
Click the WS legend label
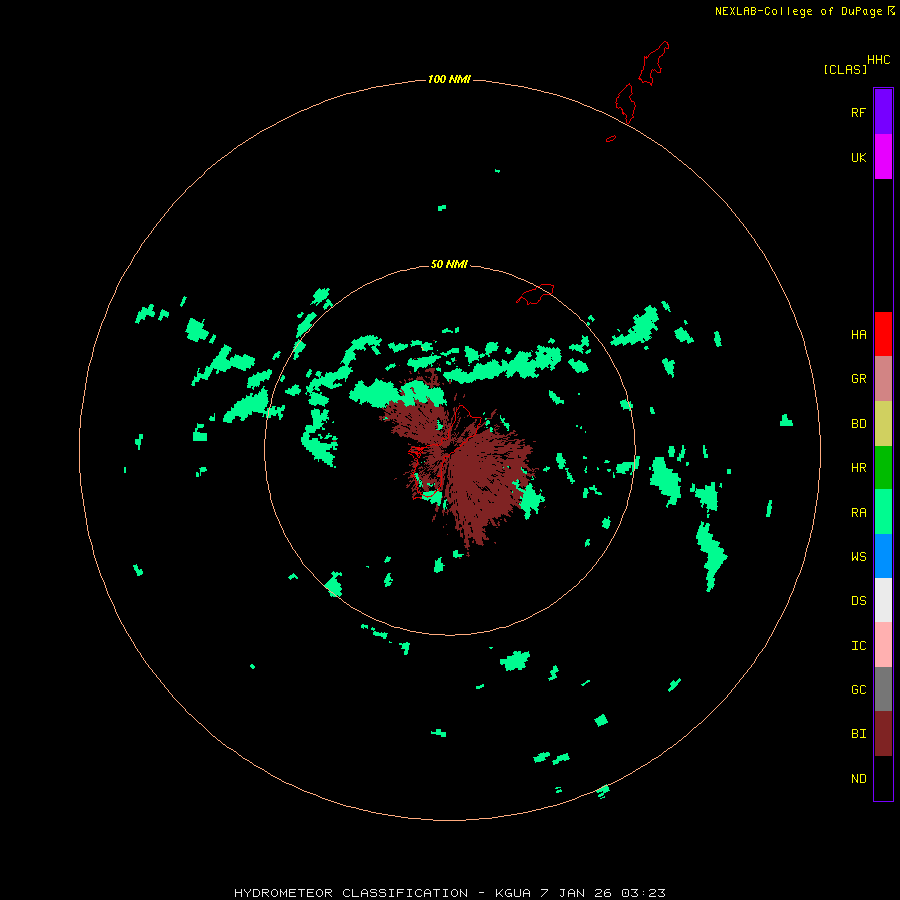pyautogui.click(x=858, y=556)
